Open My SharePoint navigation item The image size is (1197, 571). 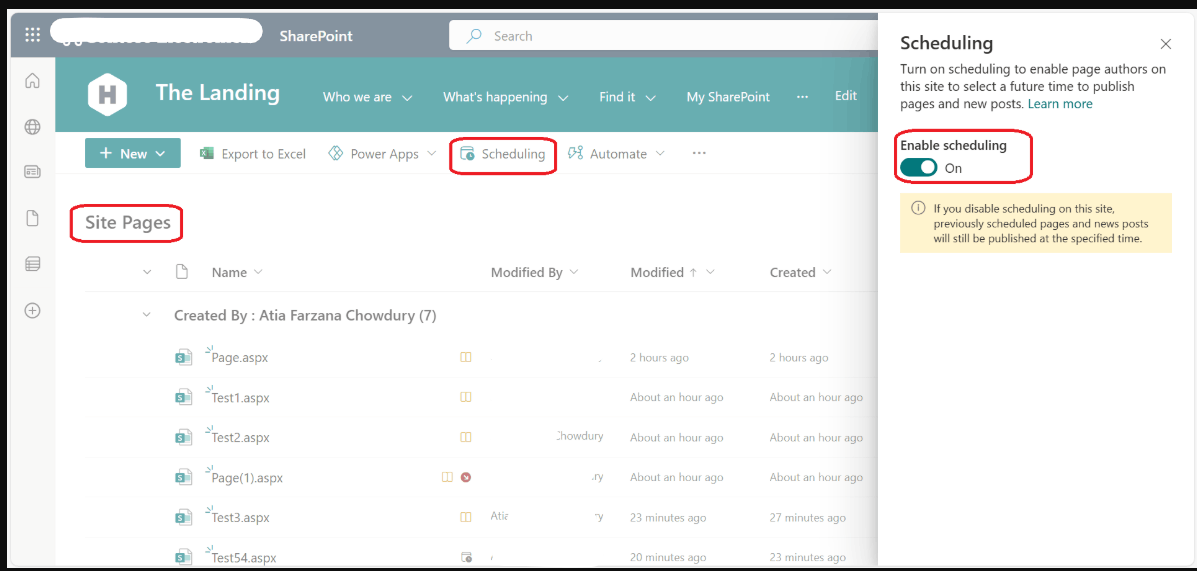728,97
